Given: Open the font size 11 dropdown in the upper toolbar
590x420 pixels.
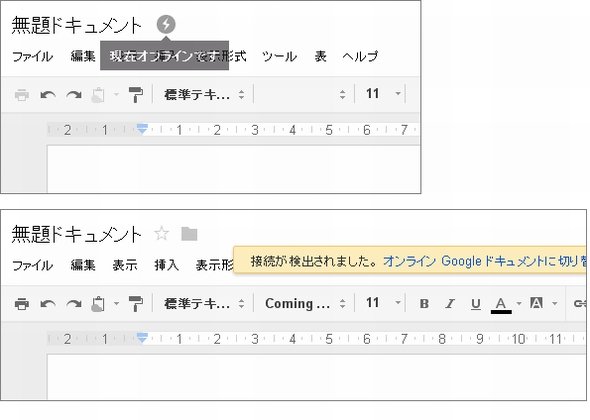Looking at the screenshot, I should coord(383,93).
